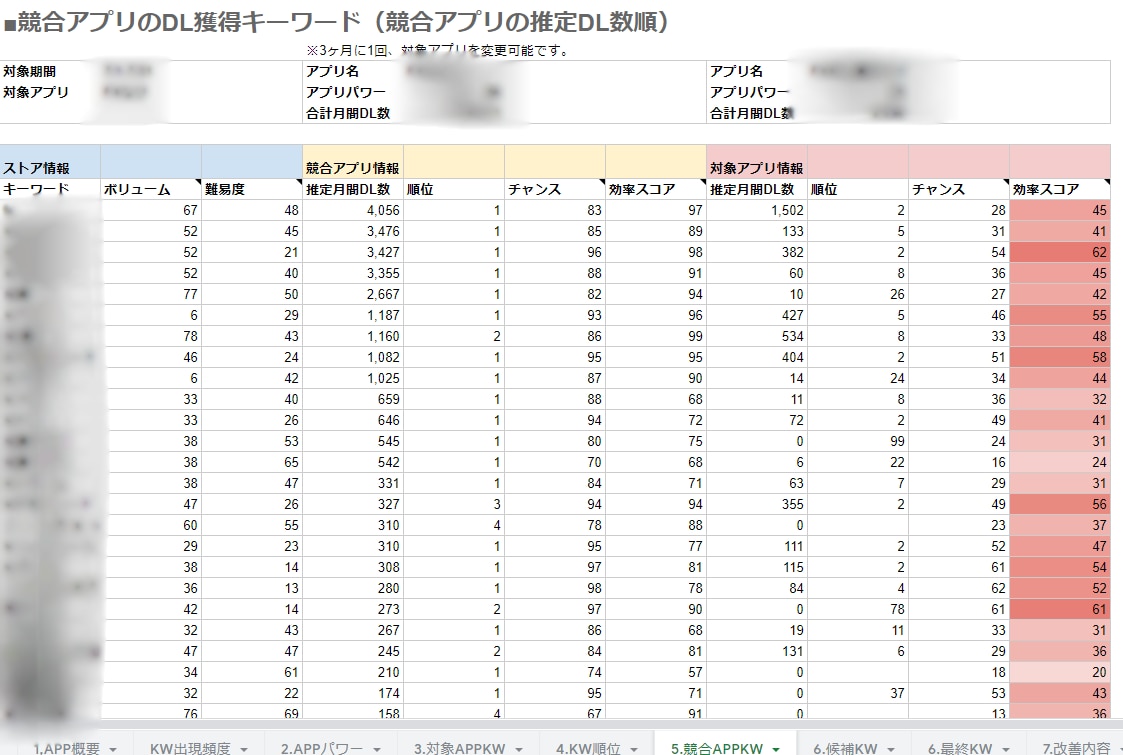Click the red 効率スコア cell showing 56
The width and height of the screenshot is (1123, 755).
[1060, 504]
